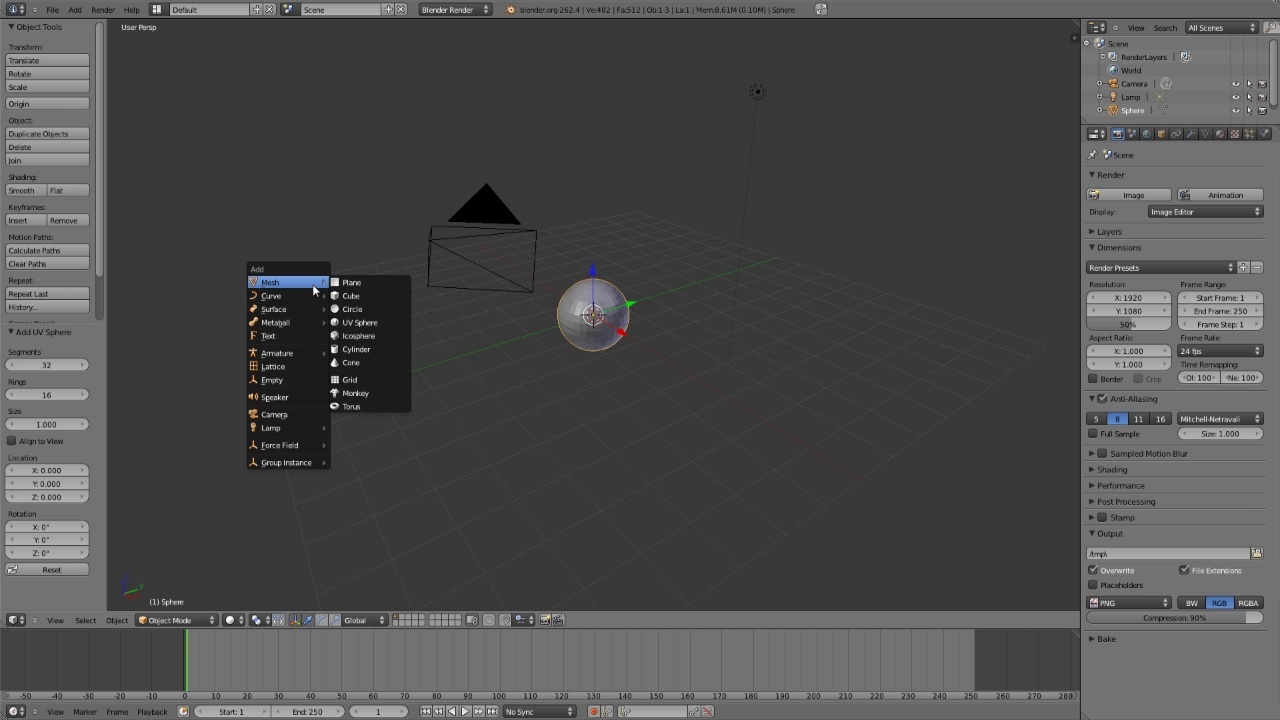Open the Render properties tab icon
This screenshot has height=720, width=1280.
[x=1117, y=133]
